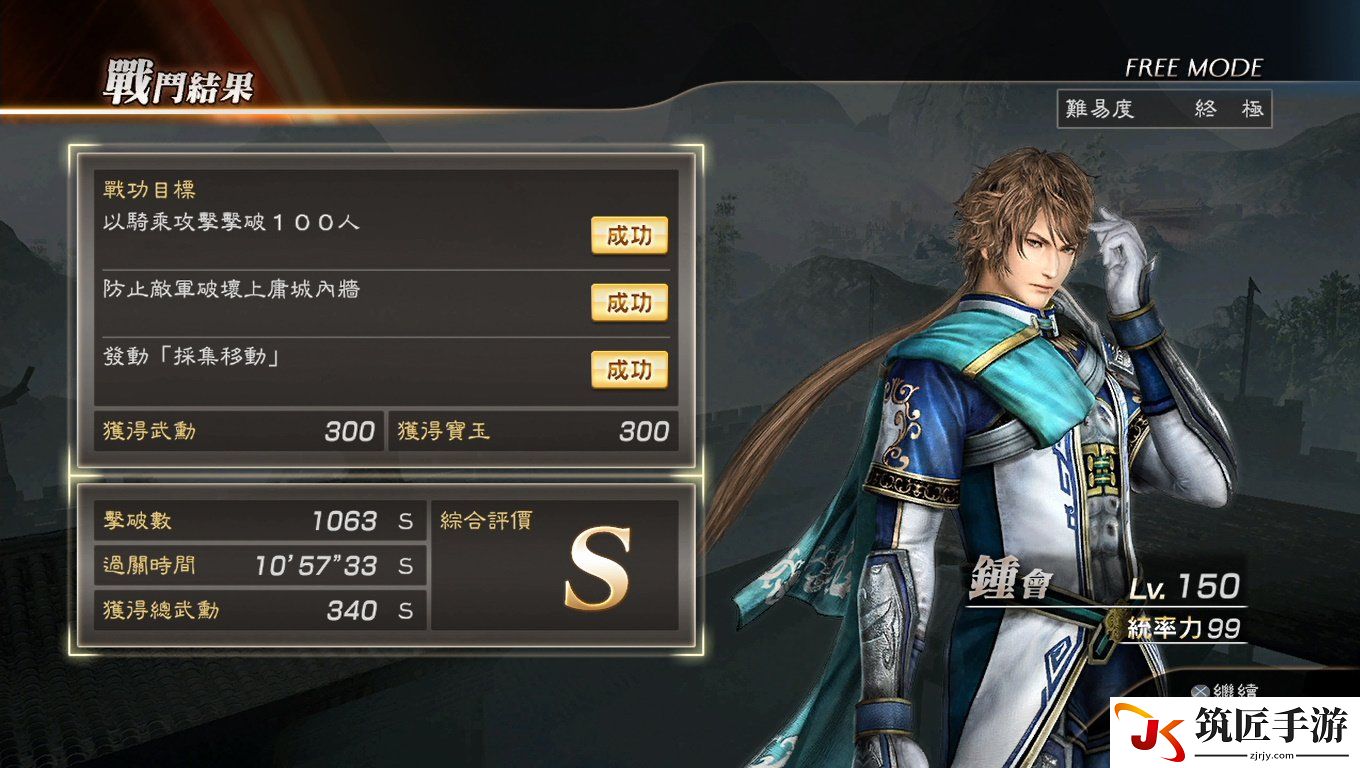Click the large S overall rating emblem
The image size is (1360, 768).
click(597, 569)
